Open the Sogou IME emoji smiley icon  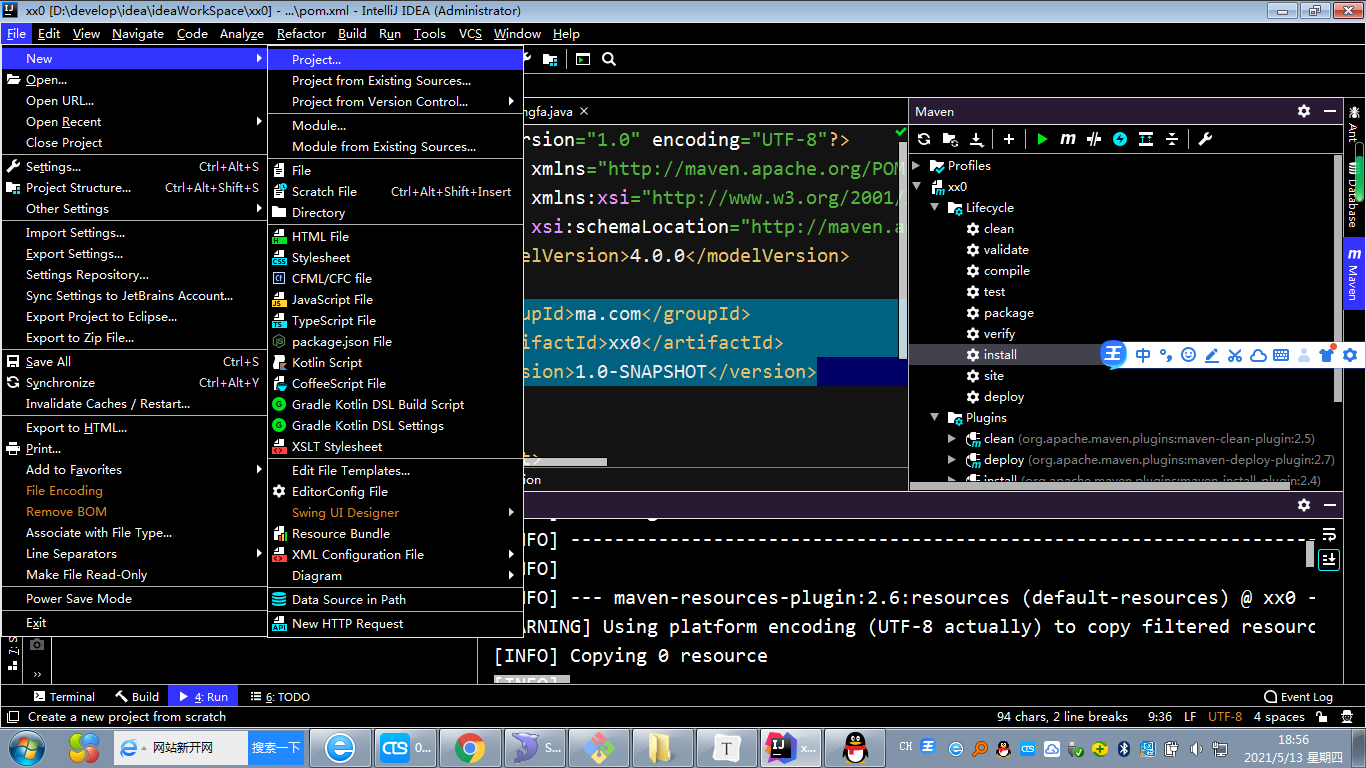1188,355
